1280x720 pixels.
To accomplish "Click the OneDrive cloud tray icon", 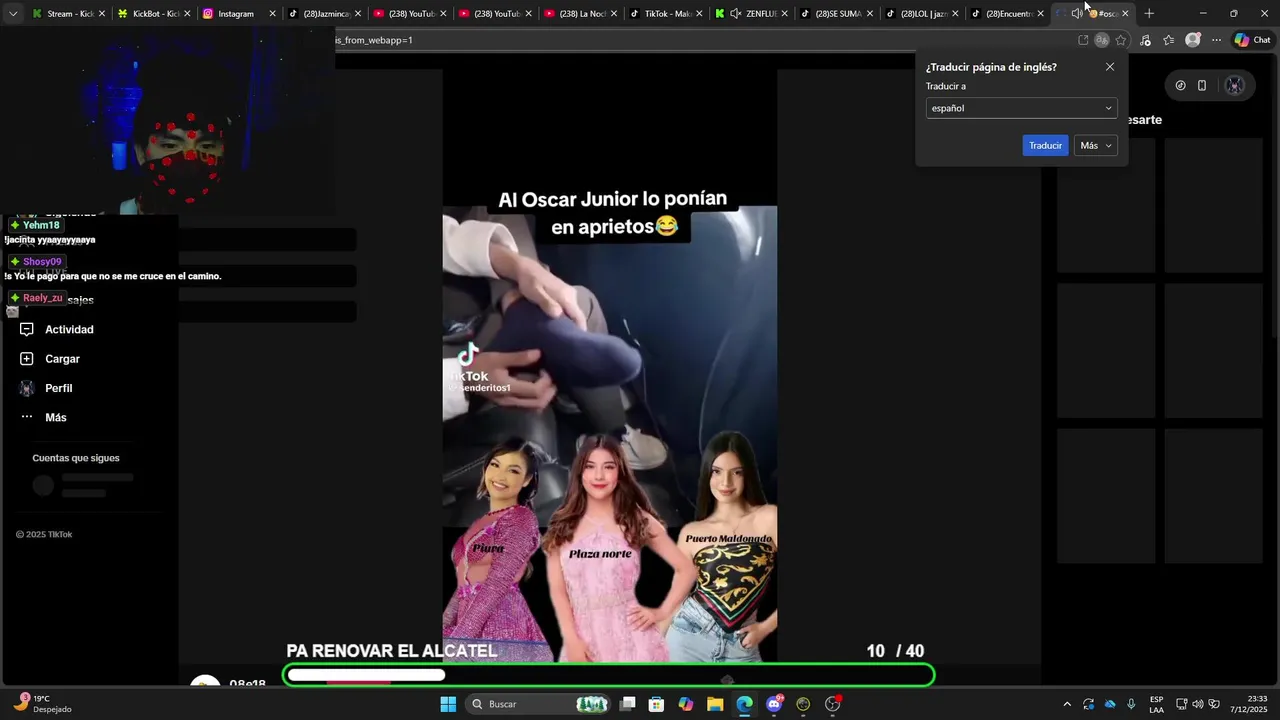I will click(x=1110, y=704).
